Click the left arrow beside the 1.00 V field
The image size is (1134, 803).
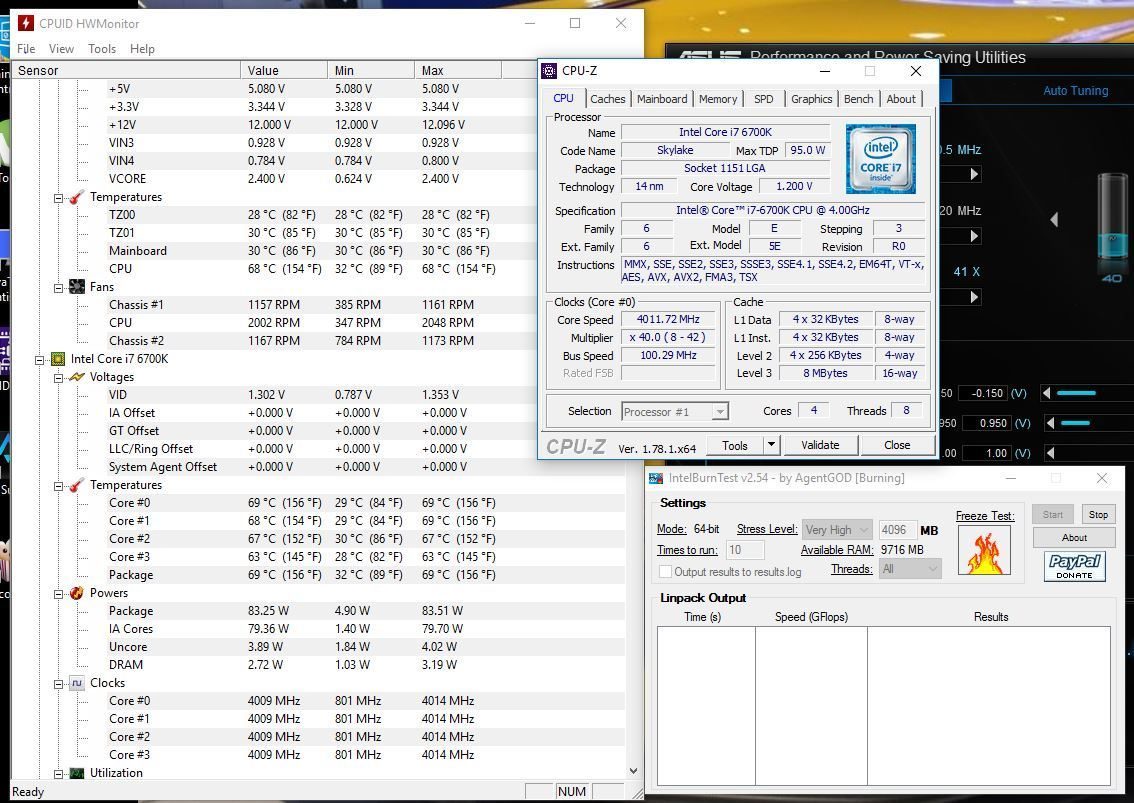click(1051, 453)
